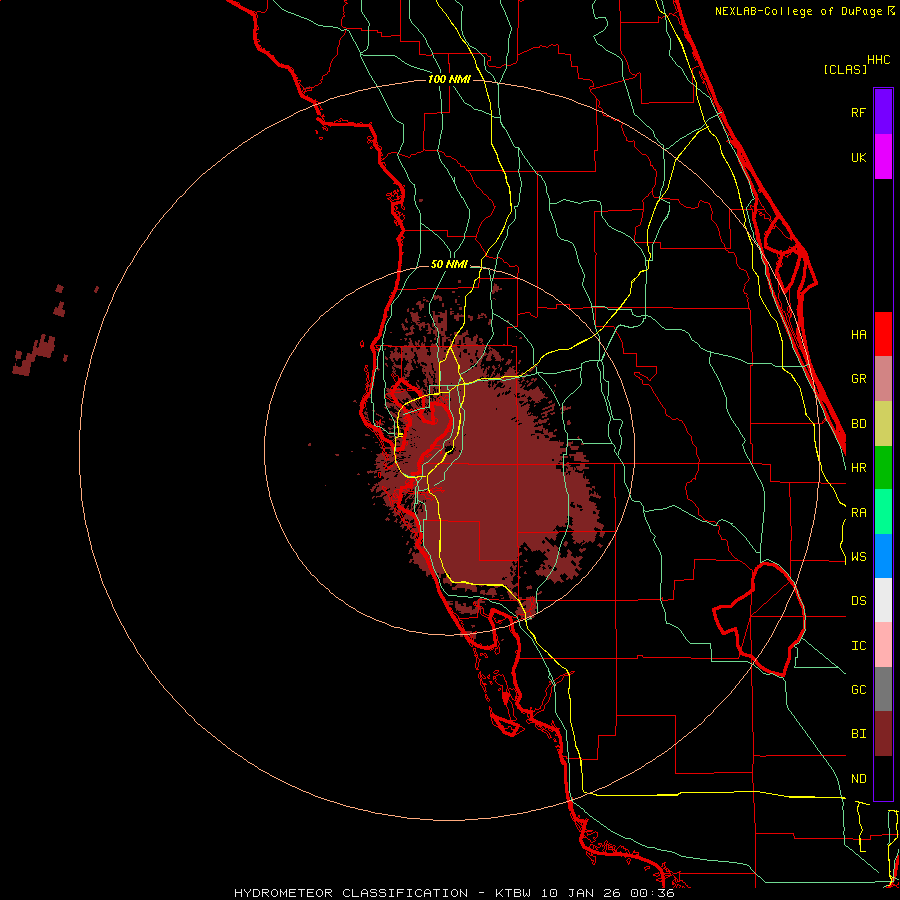
Task: Click the ND black legend swatch
Action: (883, 778)
